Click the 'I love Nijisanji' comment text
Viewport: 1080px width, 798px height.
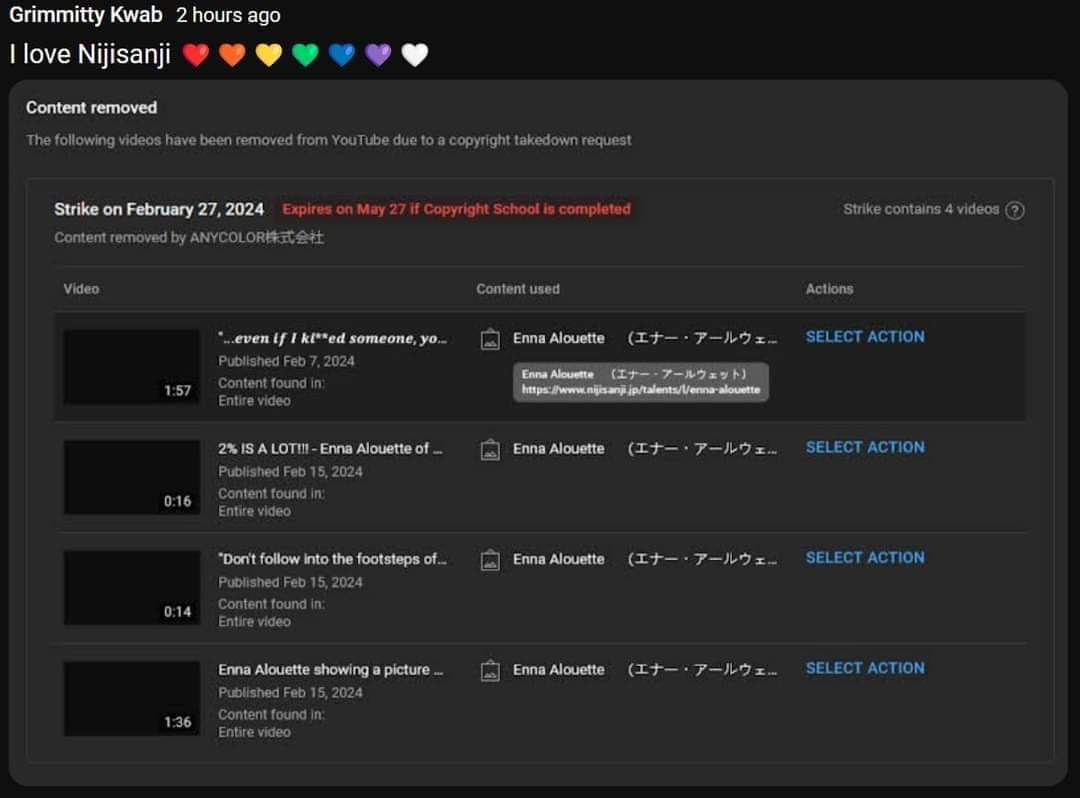[90, 54]
